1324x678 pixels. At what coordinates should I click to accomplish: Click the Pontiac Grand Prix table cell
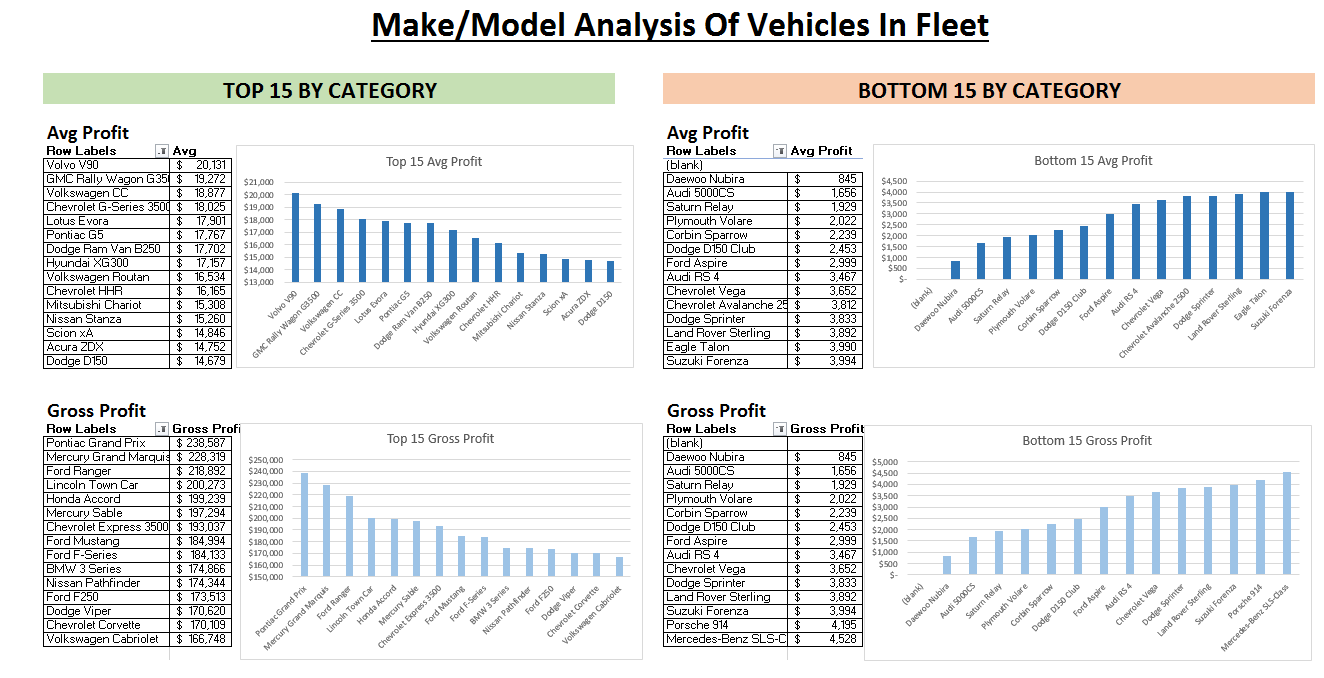tap(107, 443)
